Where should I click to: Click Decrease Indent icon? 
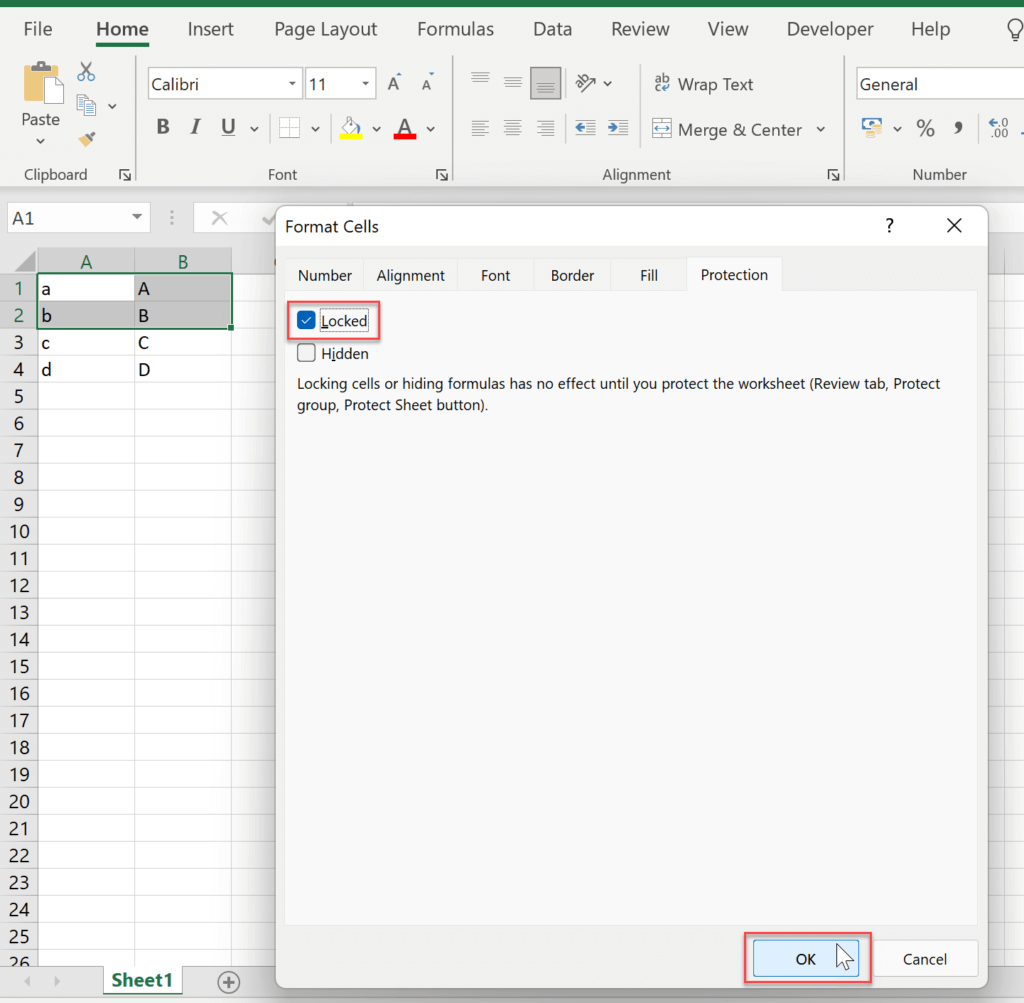585,128
